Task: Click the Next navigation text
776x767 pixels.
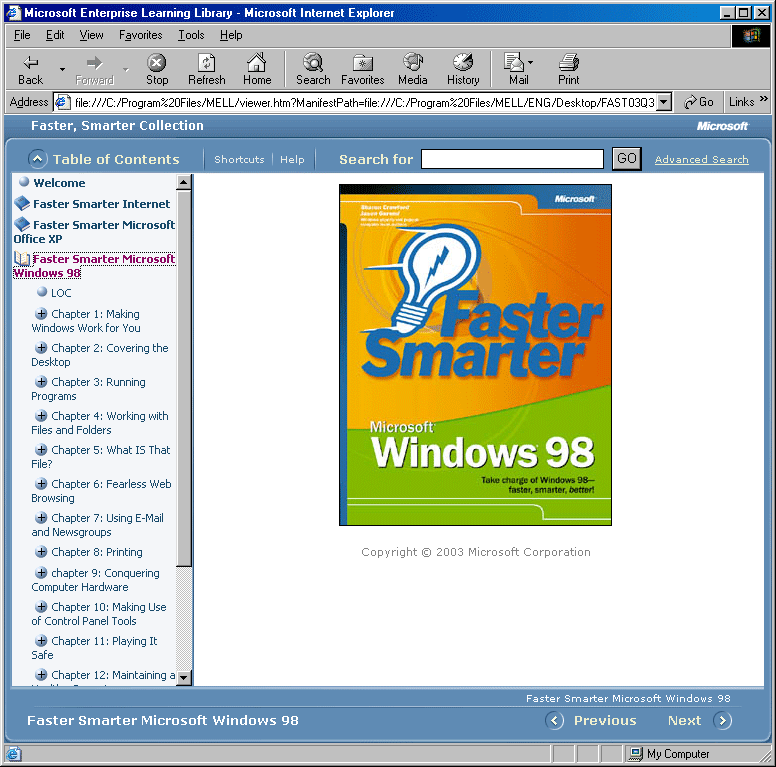Action: pyautogui.click(x=684, y=720)
